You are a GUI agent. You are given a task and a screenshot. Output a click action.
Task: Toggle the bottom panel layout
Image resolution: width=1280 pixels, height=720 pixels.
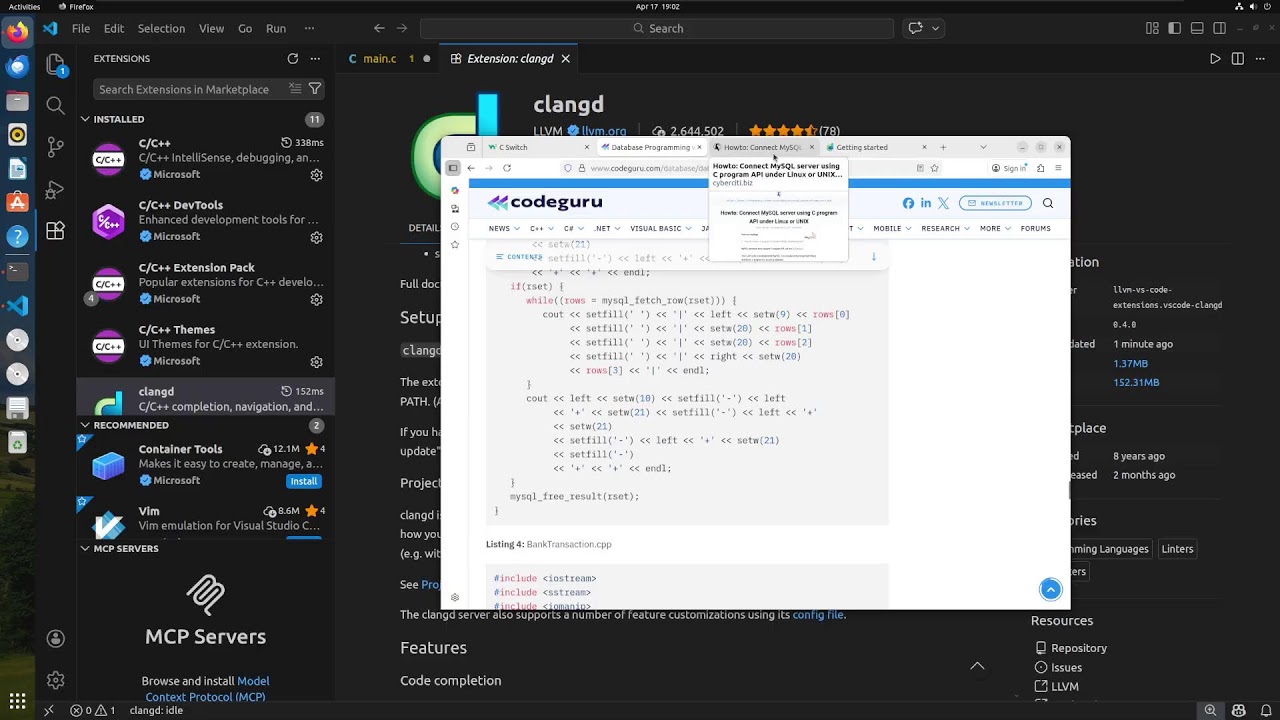(x=1196, y=28)
